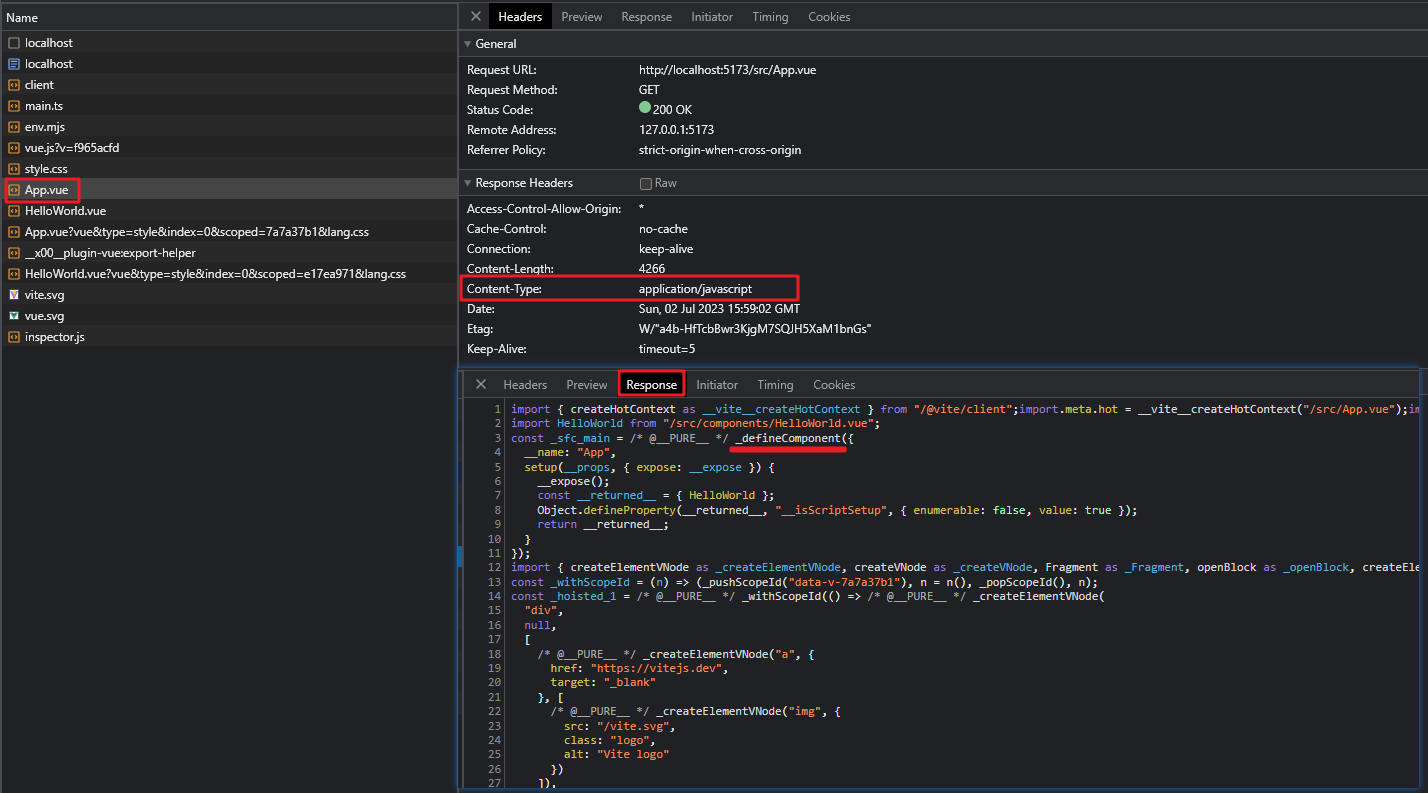Open the Initiator tab in lower panel

[717, 385]
